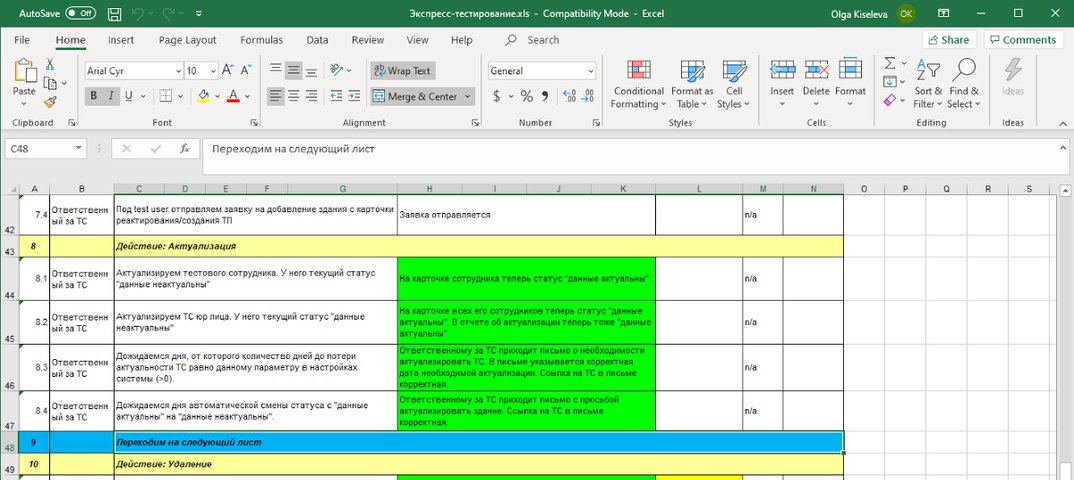Switch to the Review tab

coord(368,40)
